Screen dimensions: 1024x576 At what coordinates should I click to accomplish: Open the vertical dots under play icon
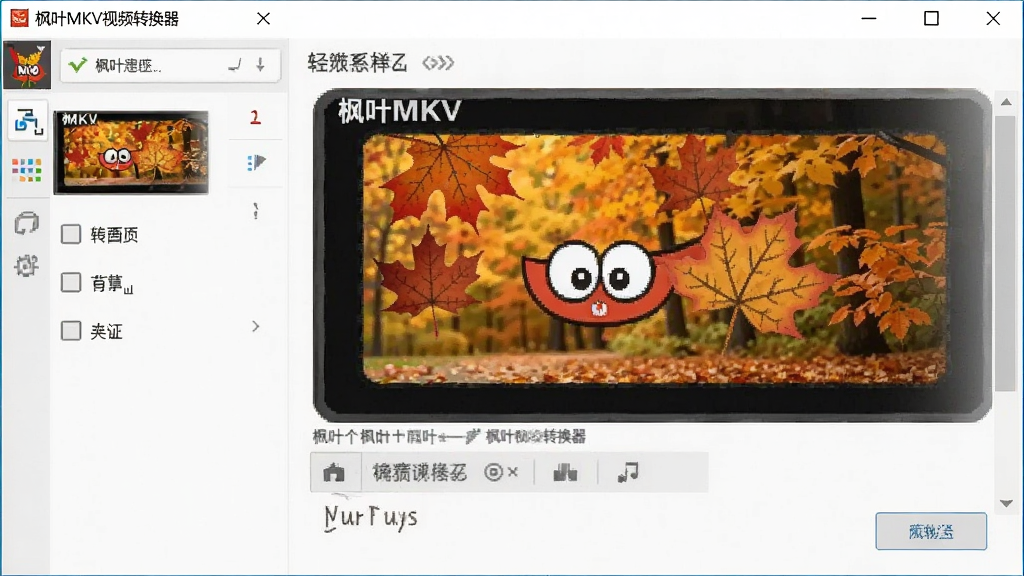[255, 211]
